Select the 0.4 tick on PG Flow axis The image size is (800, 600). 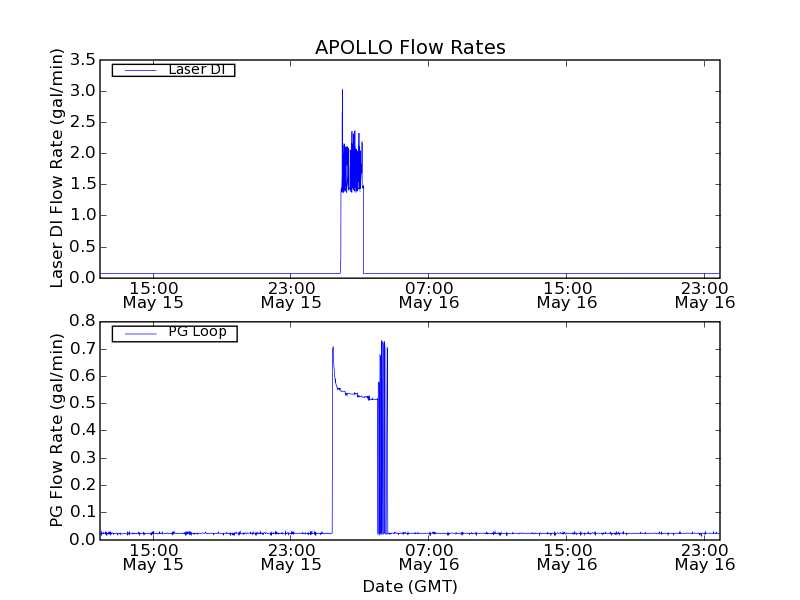(83, 430)
